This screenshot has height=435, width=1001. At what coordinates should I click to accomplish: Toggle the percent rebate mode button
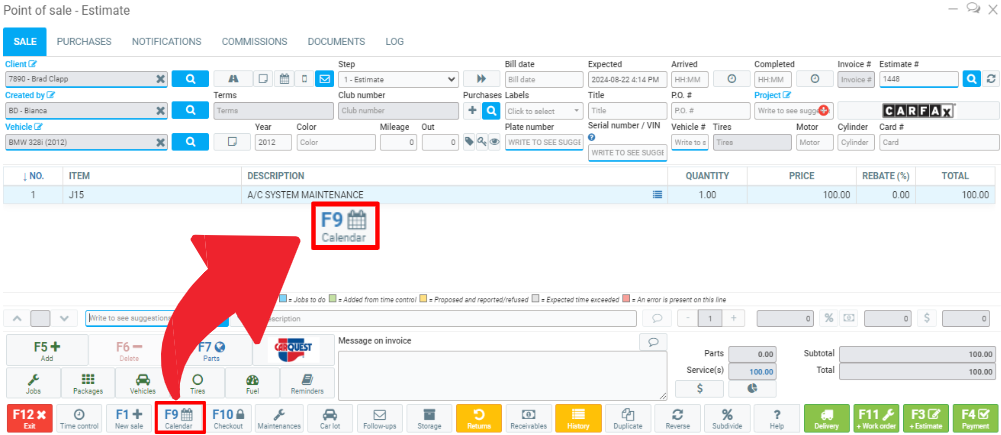[x=828, y=318]
